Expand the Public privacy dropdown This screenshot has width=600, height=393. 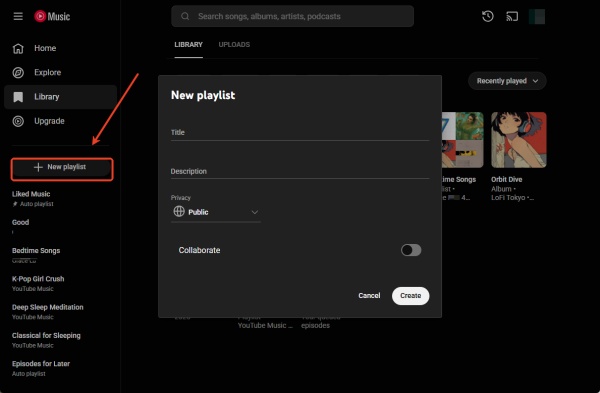pyautogui.click(x=216, y=212)
